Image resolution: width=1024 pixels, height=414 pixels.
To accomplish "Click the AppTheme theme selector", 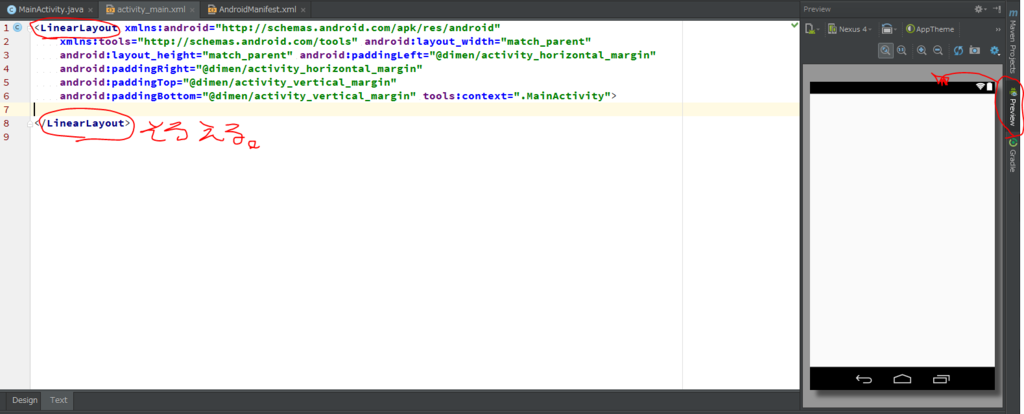I will (930, 29).
